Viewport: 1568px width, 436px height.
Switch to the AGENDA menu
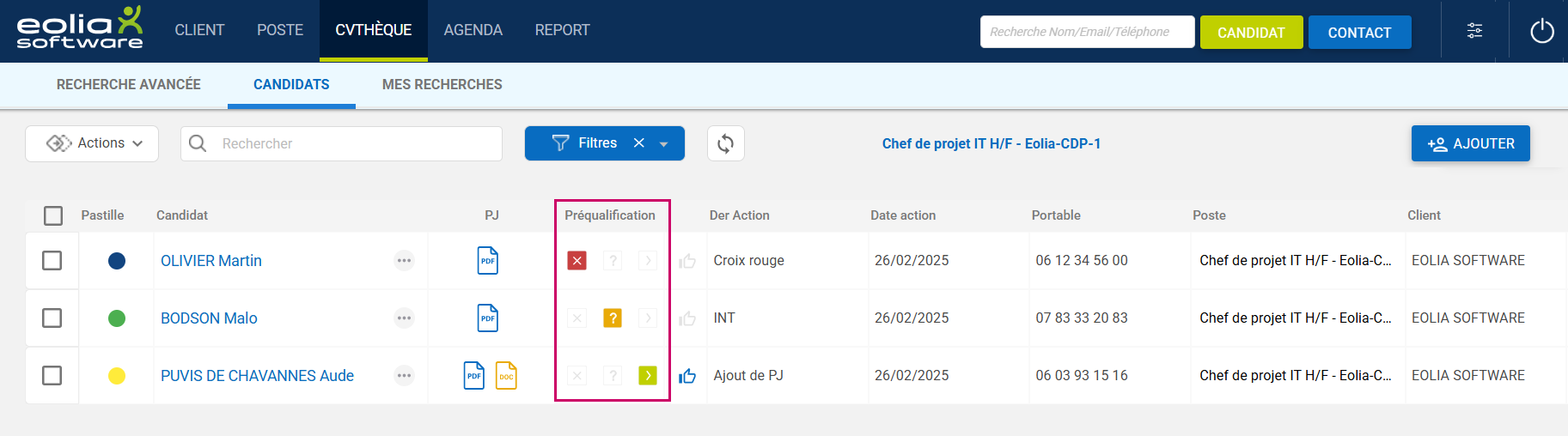coord(473,31)
